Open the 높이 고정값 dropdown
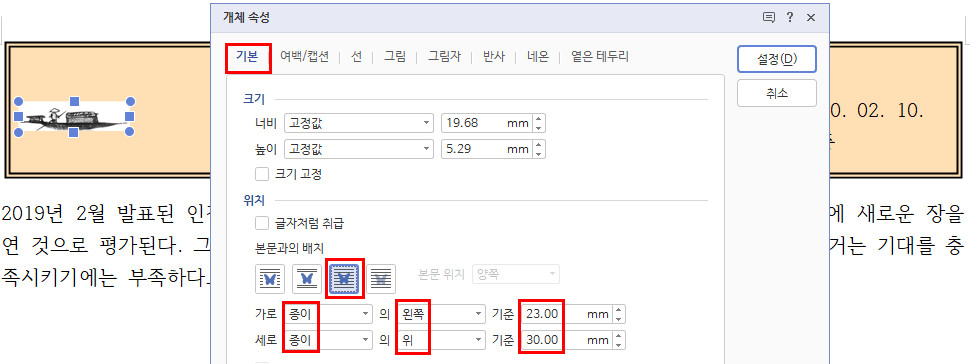 pos(359,149)
